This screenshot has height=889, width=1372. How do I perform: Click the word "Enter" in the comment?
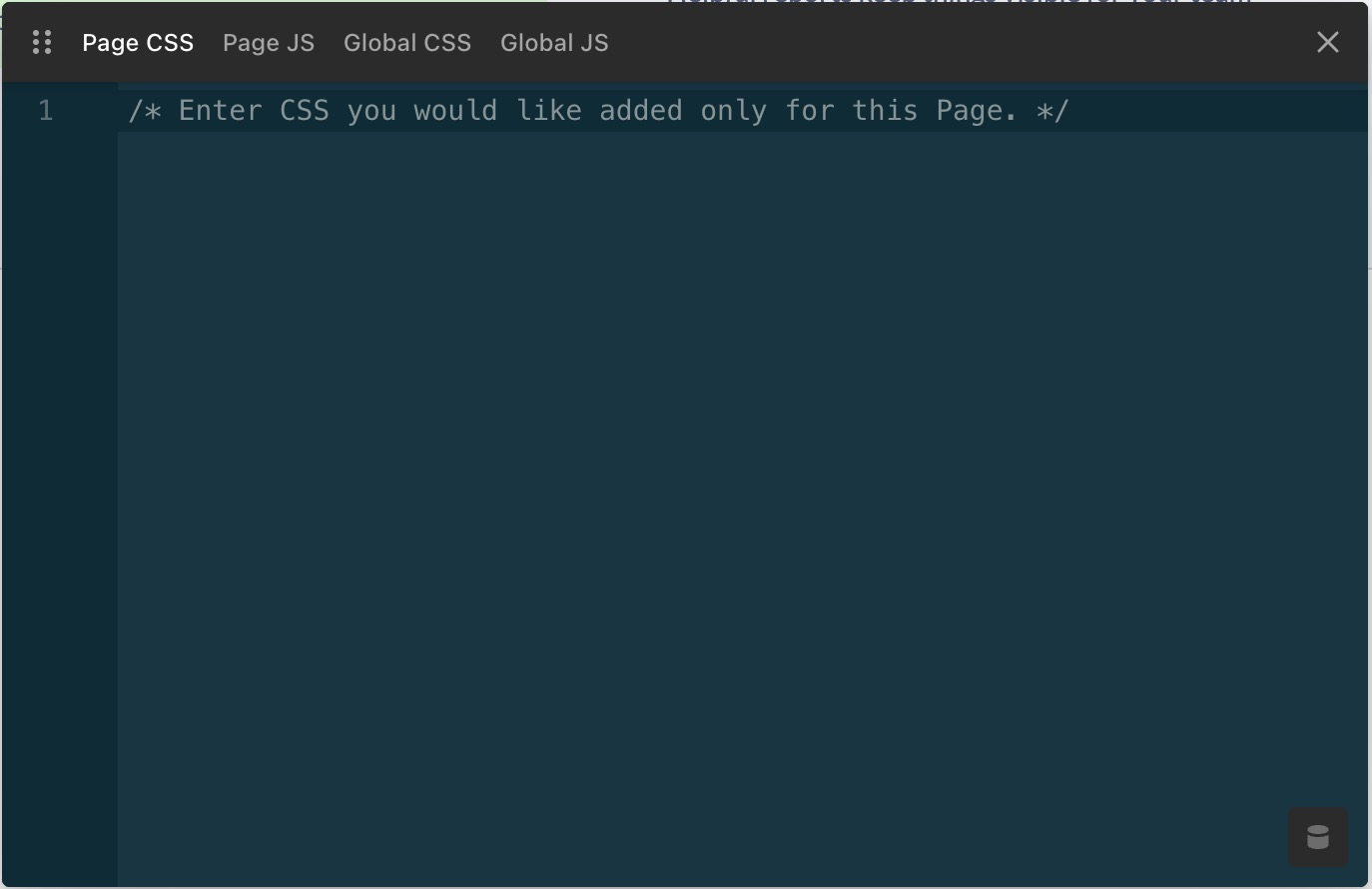[220, 111]
